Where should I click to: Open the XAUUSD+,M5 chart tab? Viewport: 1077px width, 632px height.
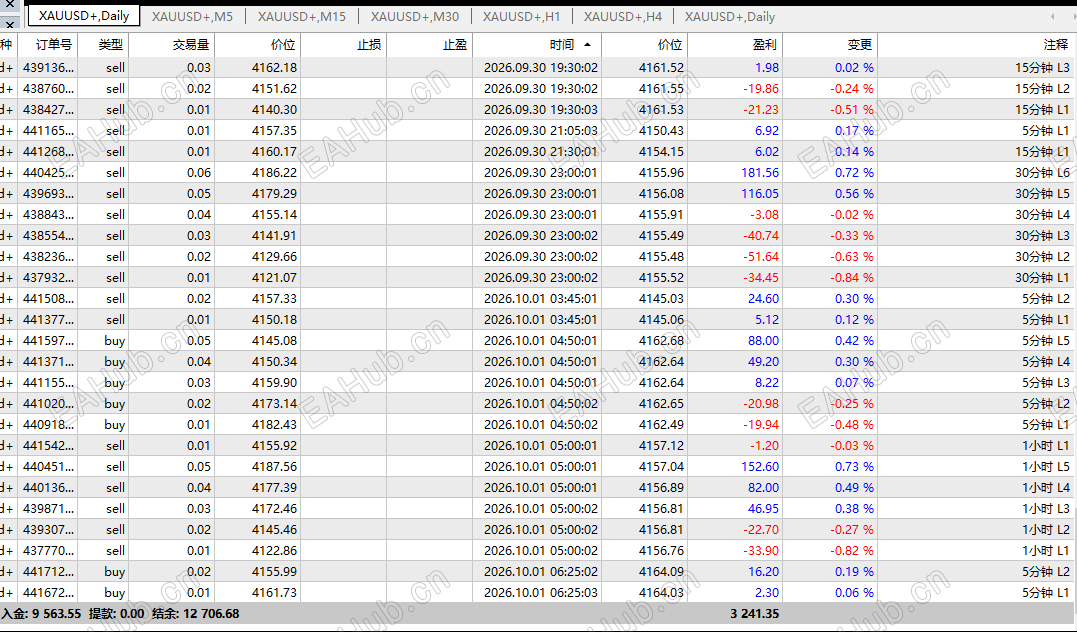click(x=192, y=16)
